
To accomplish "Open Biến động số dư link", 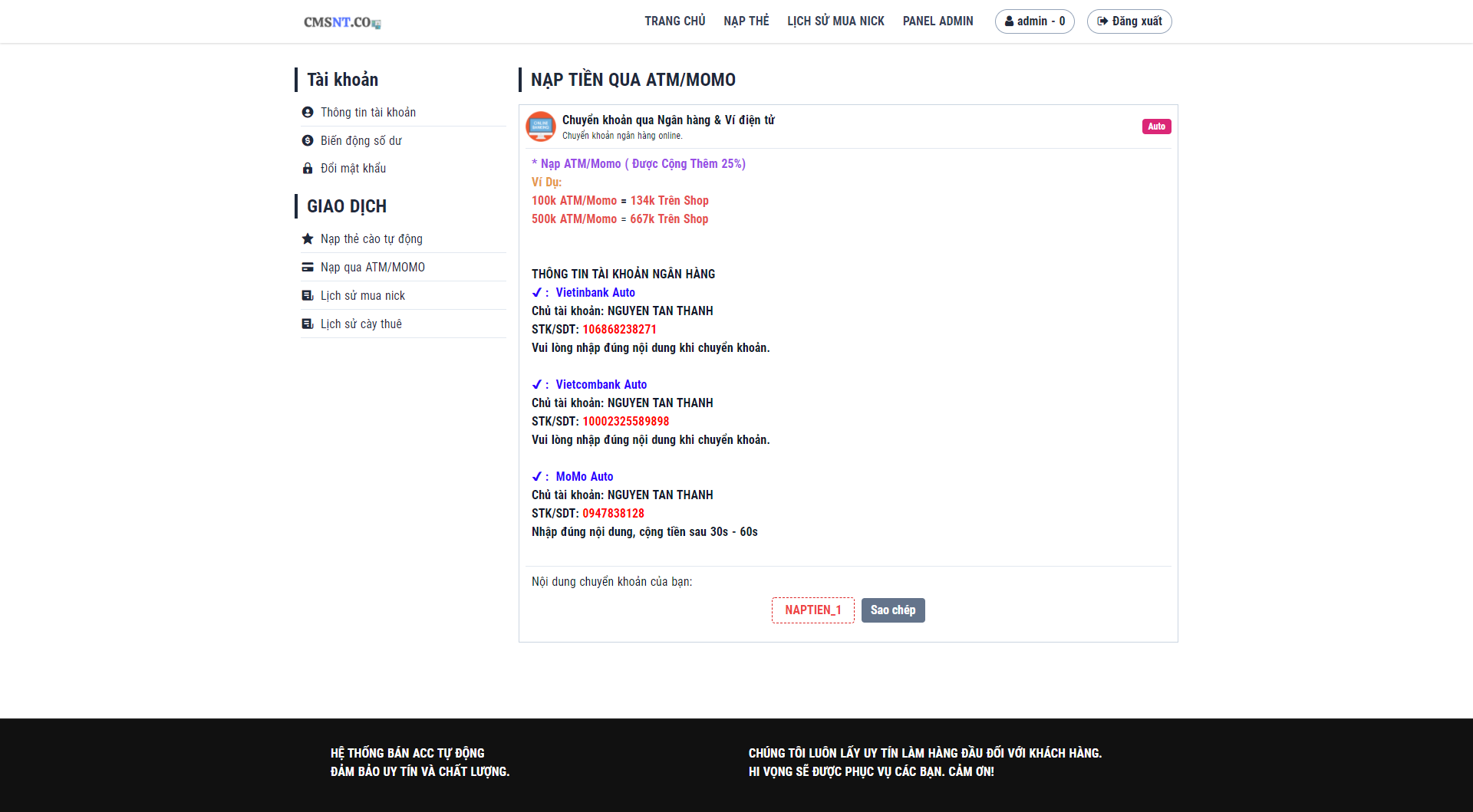I will [361, 141].
